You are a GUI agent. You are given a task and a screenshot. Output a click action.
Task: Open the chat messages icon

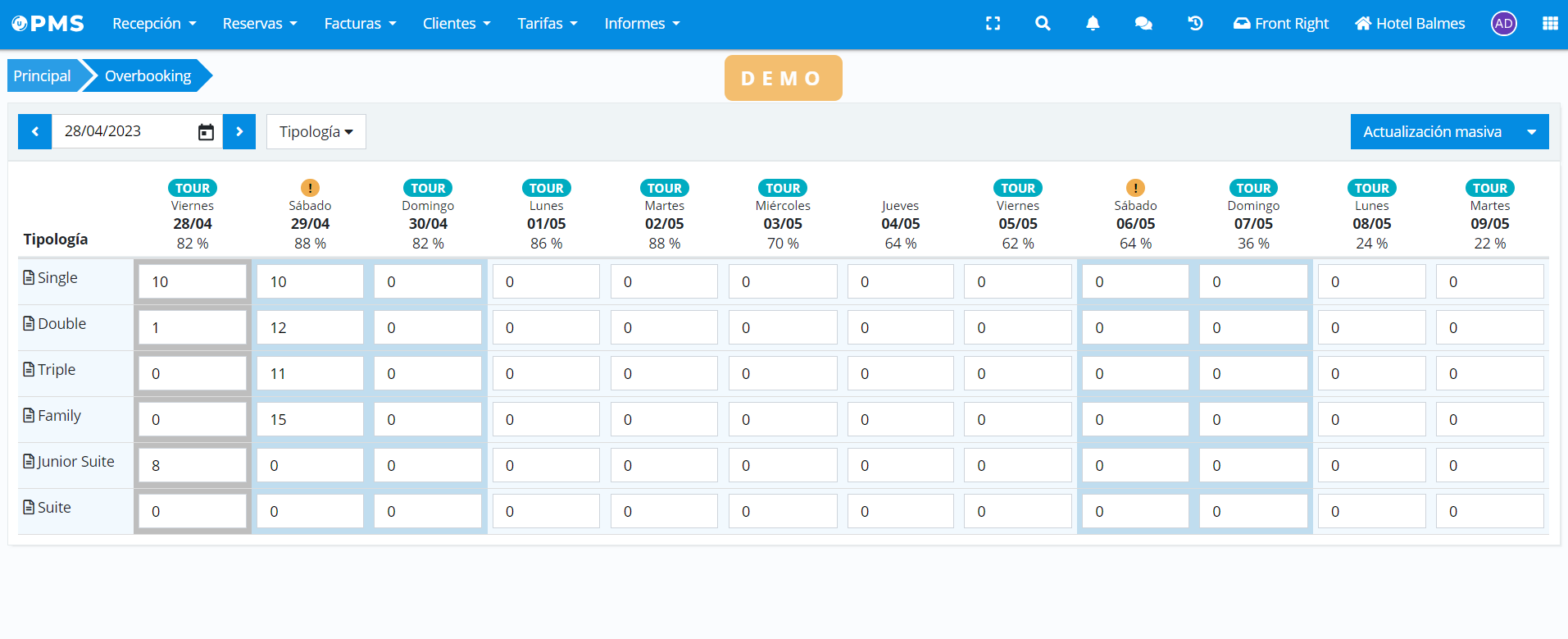(1143, 24)
